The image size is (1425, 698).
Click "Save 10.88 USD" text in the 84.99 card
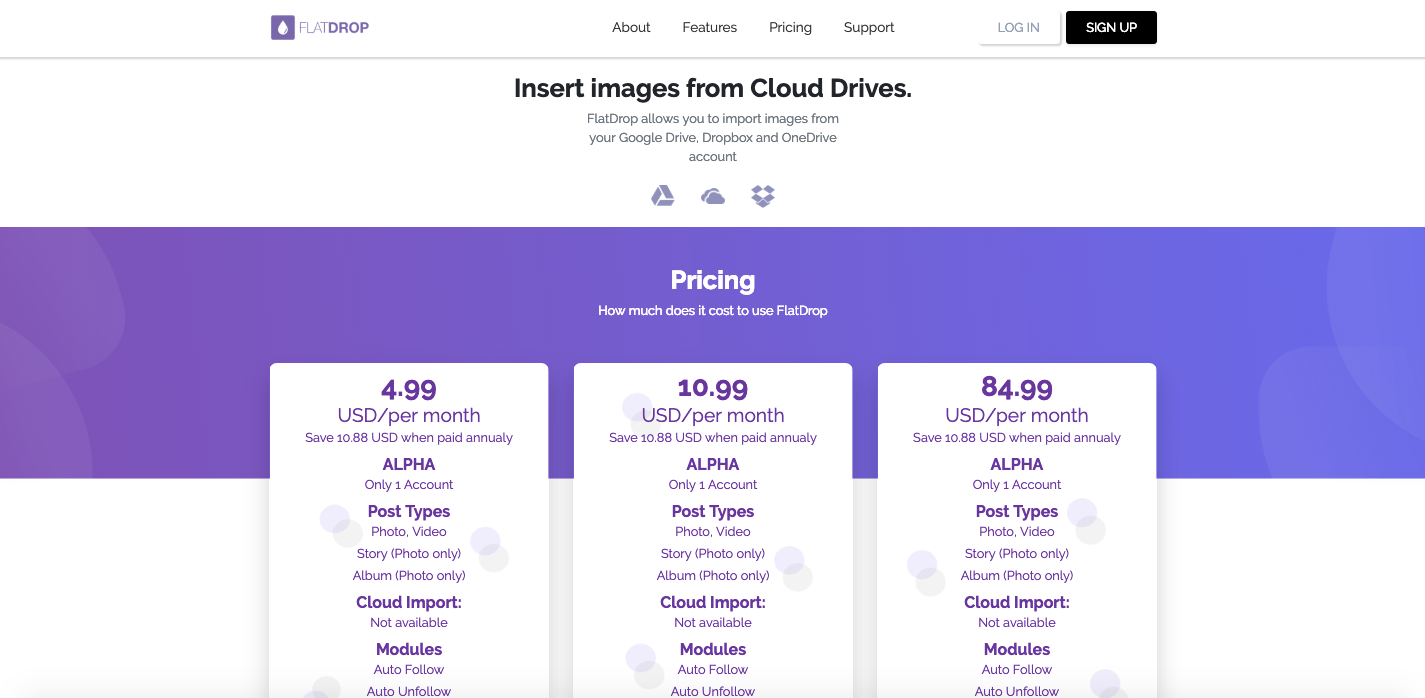(x=1017, y=438)
